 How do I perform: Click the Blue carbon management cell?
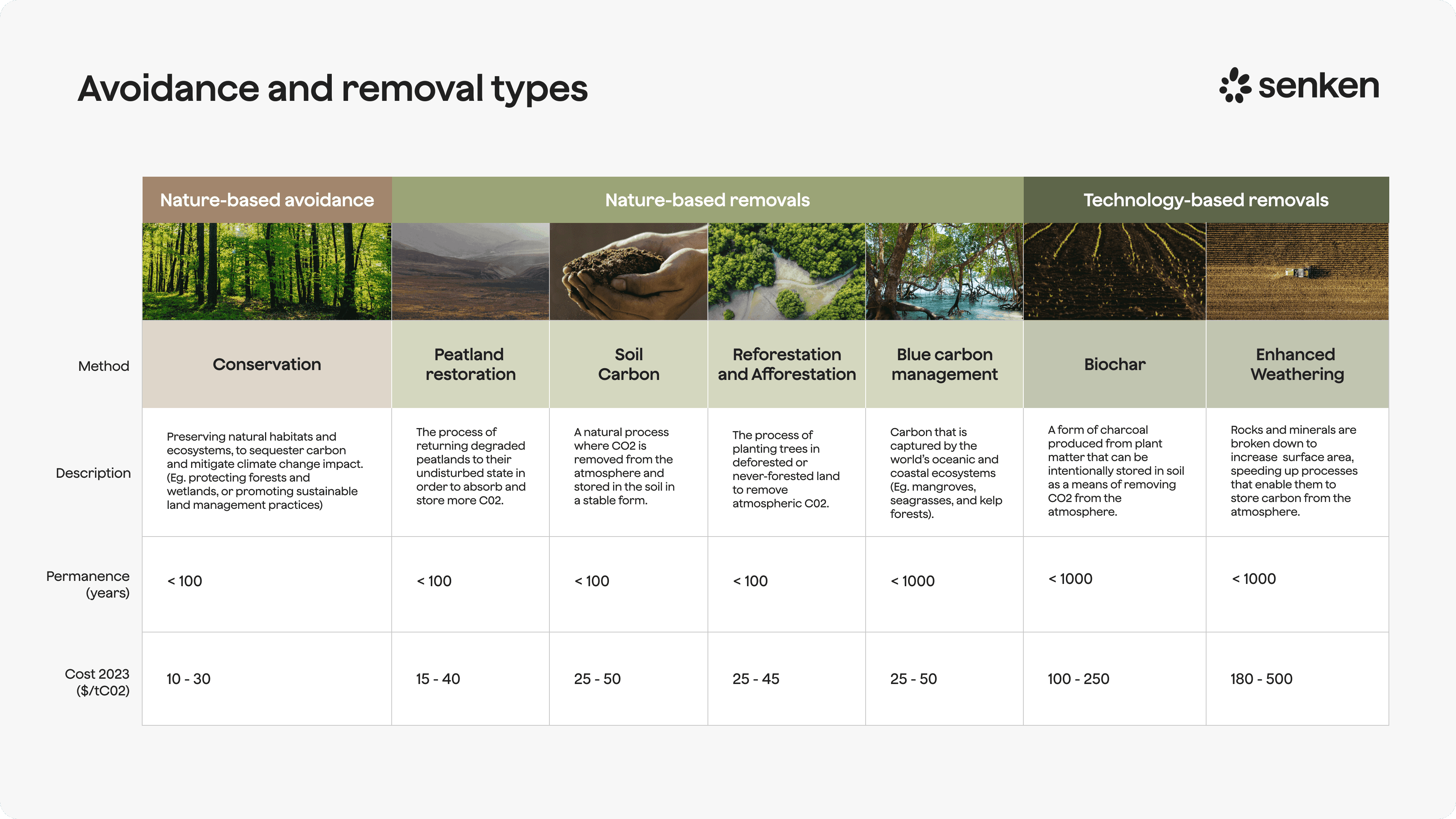pos(945,364)
